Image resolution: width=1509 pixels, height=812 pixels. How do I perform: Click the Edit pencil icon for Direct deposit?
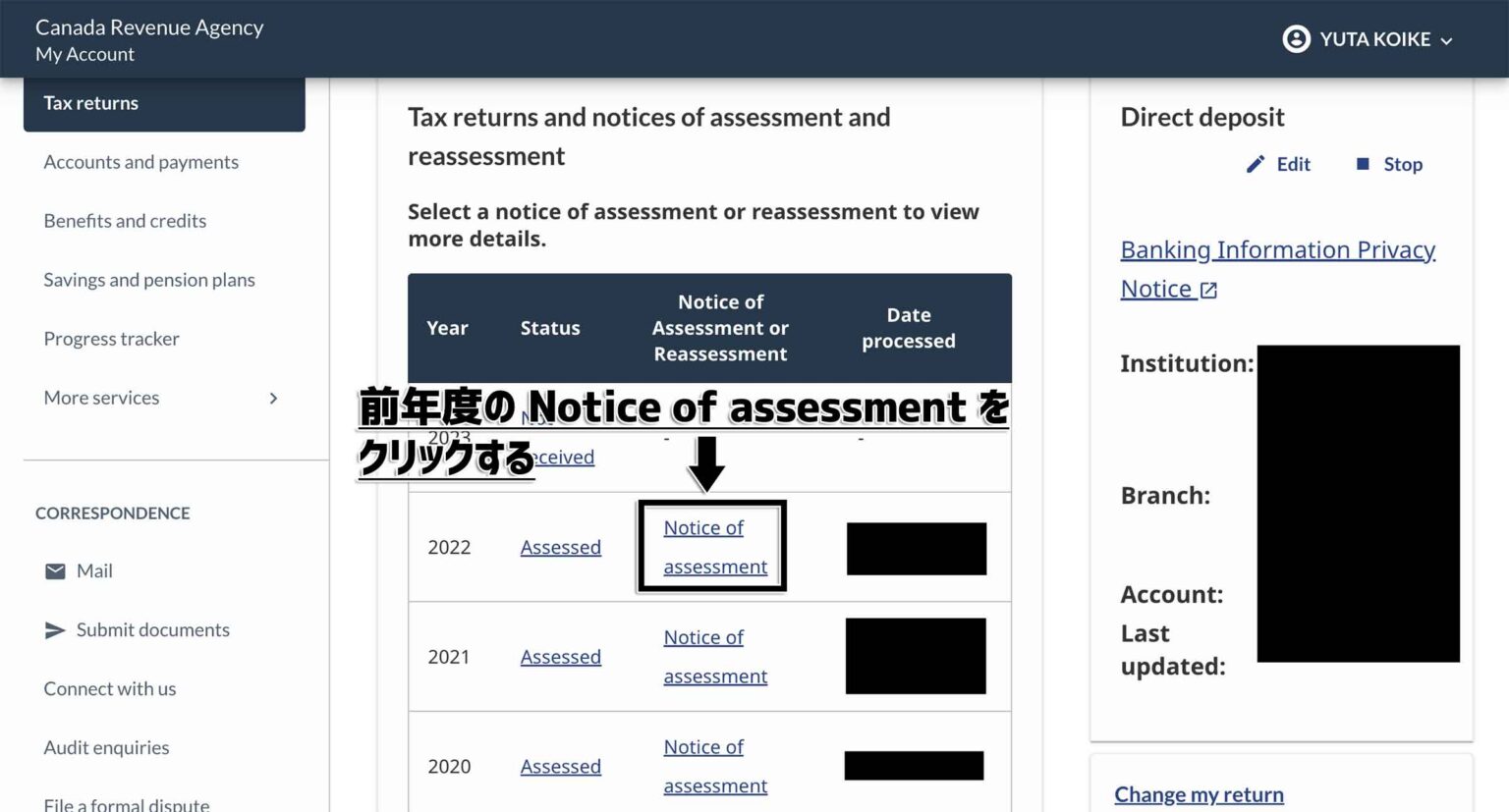click(1255, 164)
